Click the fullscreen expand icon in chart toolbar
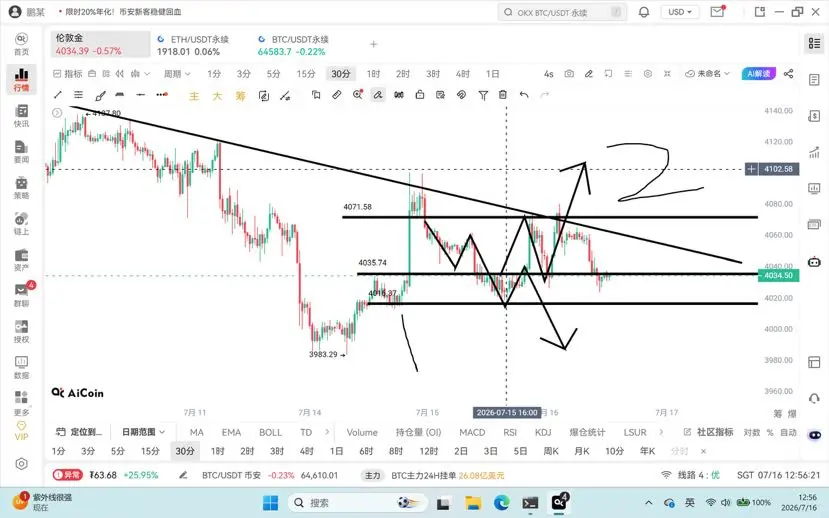This screenshot has width=829, height=518. click(x=667, y=74)
